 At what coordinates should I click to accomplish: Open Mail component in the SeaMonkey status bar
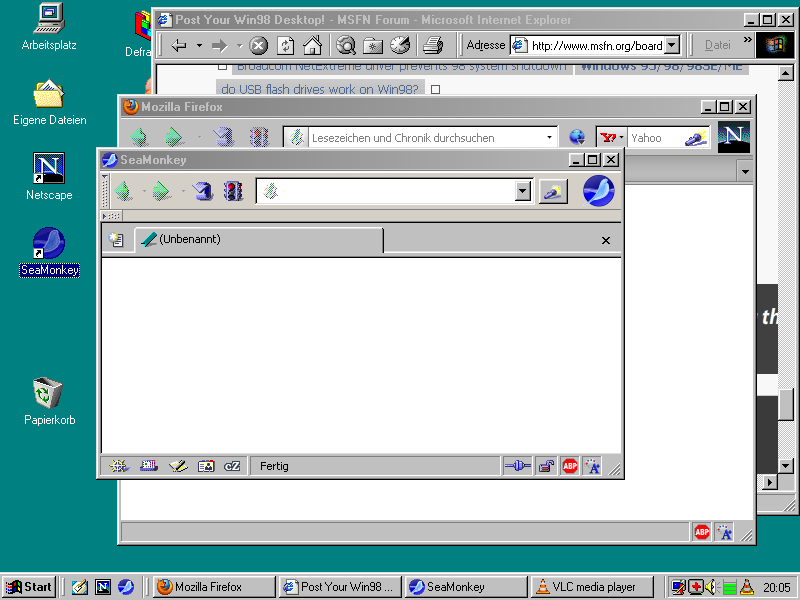point(148,466)
